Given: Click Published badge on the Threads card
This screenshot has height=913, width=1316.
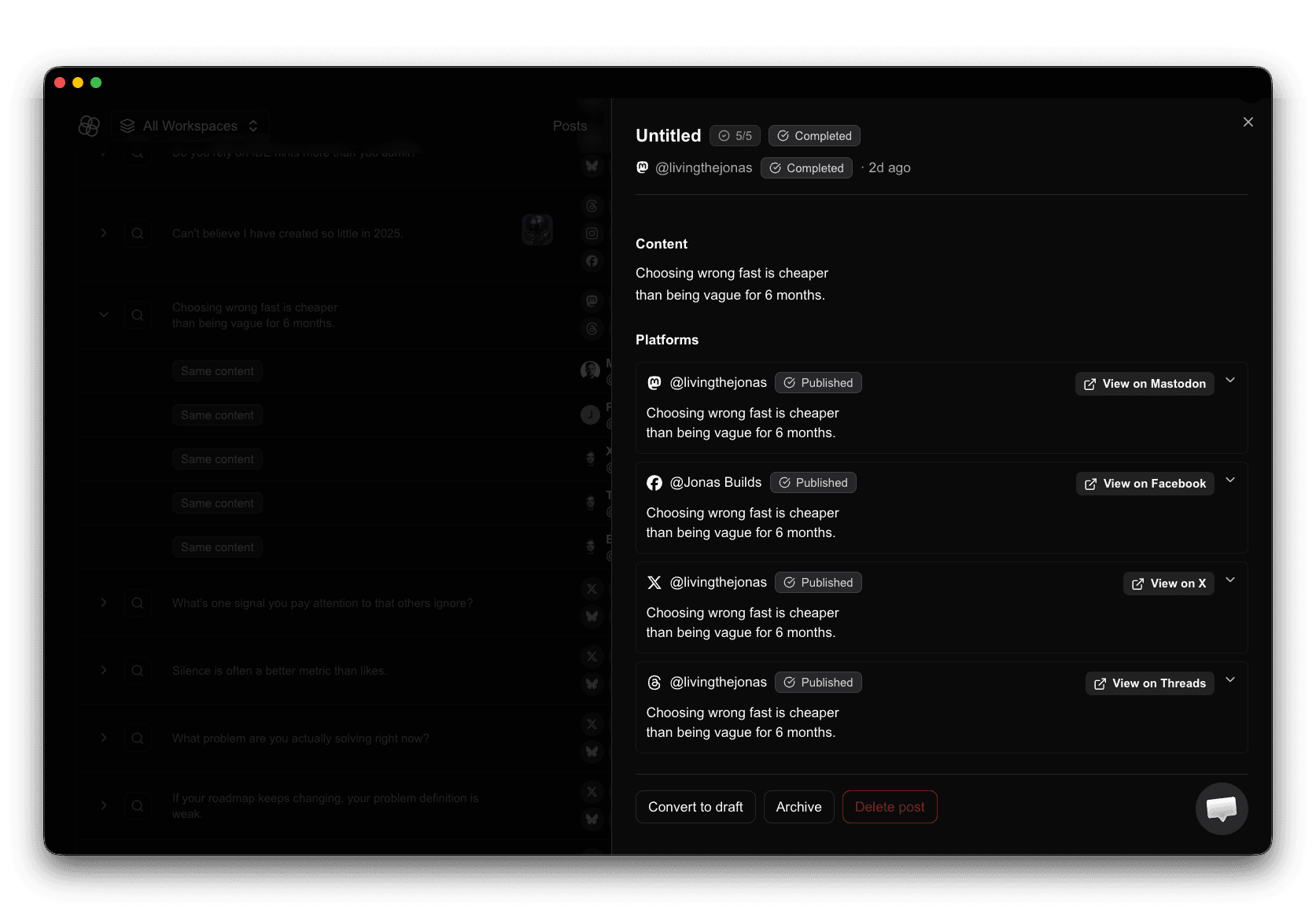Looking at the screenshot, I should pos(818,683).
